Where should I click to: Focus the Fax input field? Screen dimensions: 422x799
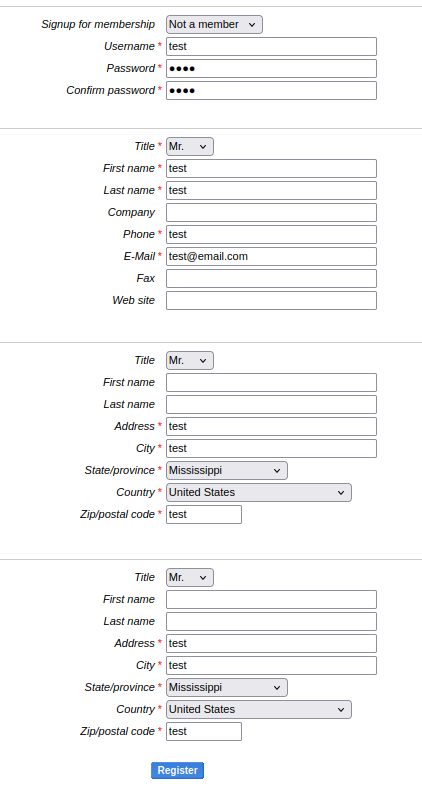(271, 278)
